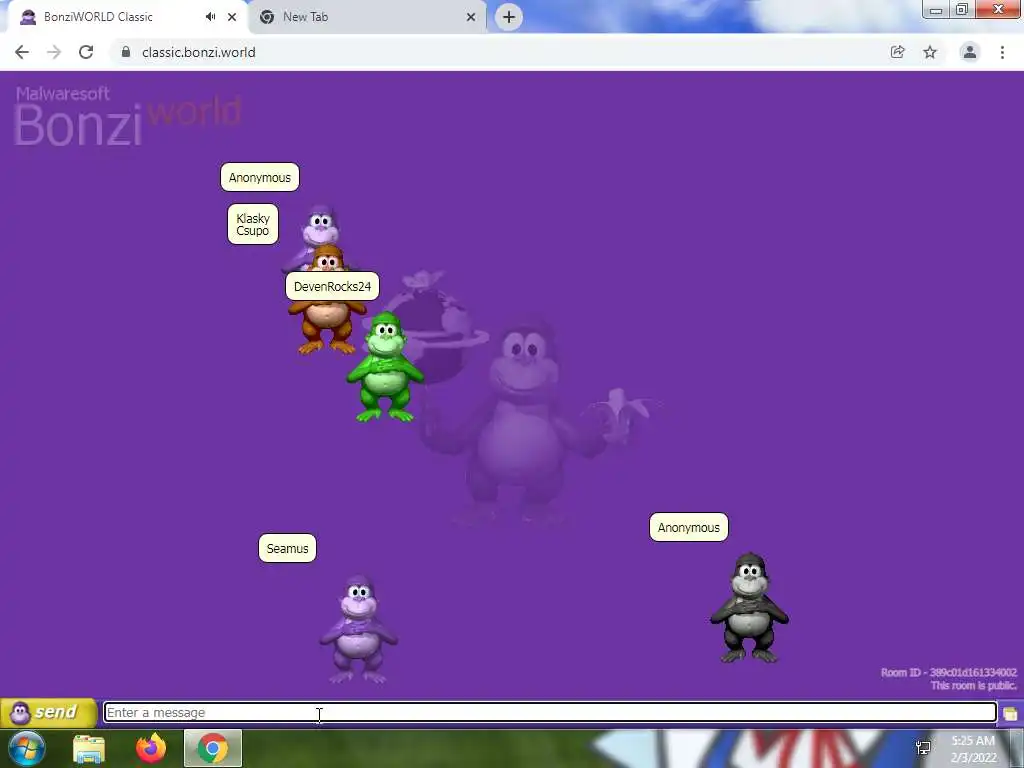Open the Chrome profile menu
Viewport: 1024px width, 768px height.
click(970, 52)
